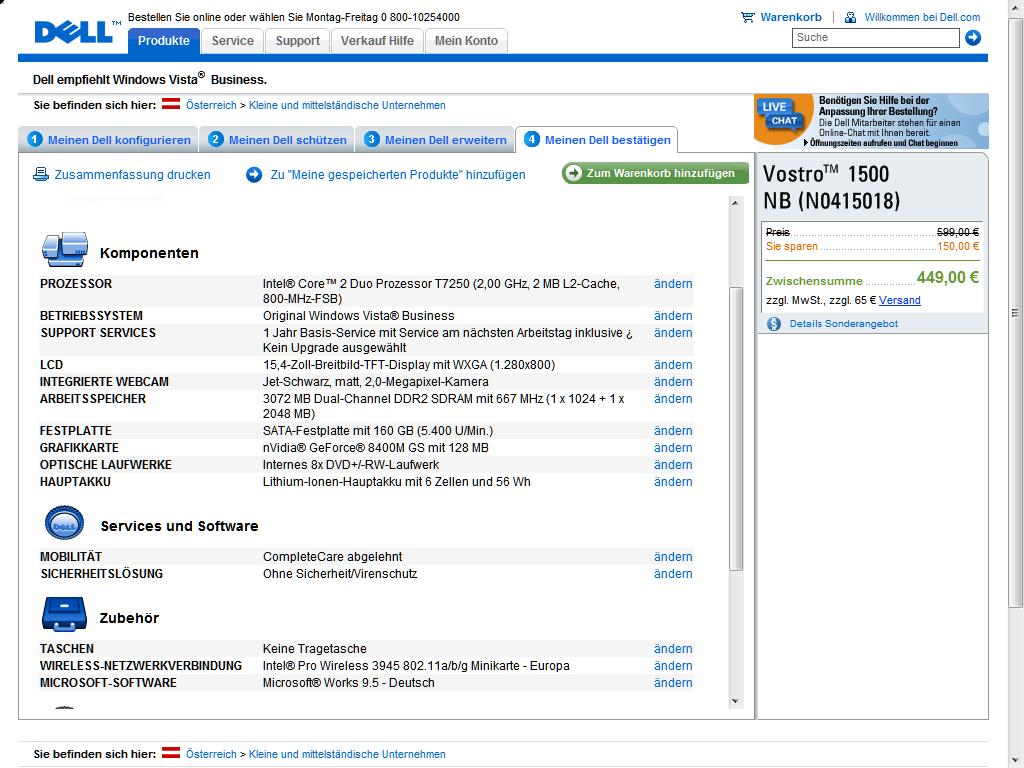Open Warenkorb link in header
This screenshot has width=1024, height=768.
[x=791, y=17]
